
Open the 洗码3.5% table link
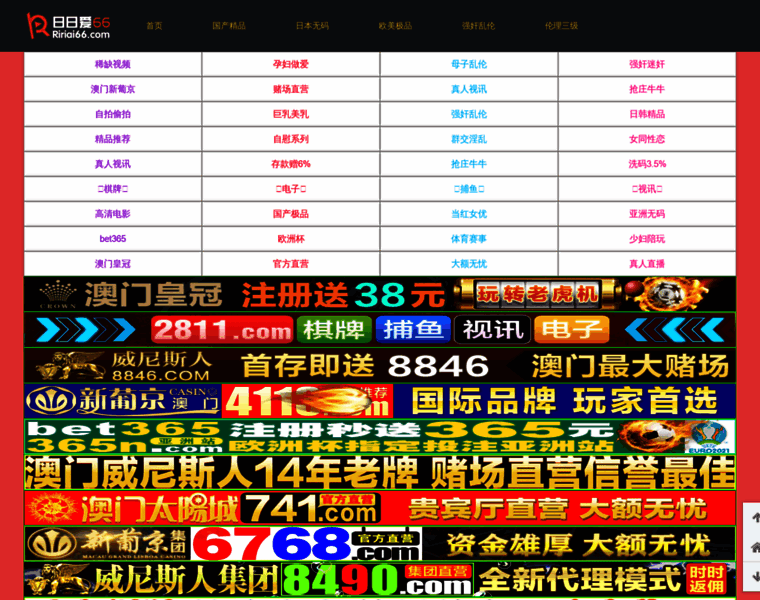coord(647,164)
